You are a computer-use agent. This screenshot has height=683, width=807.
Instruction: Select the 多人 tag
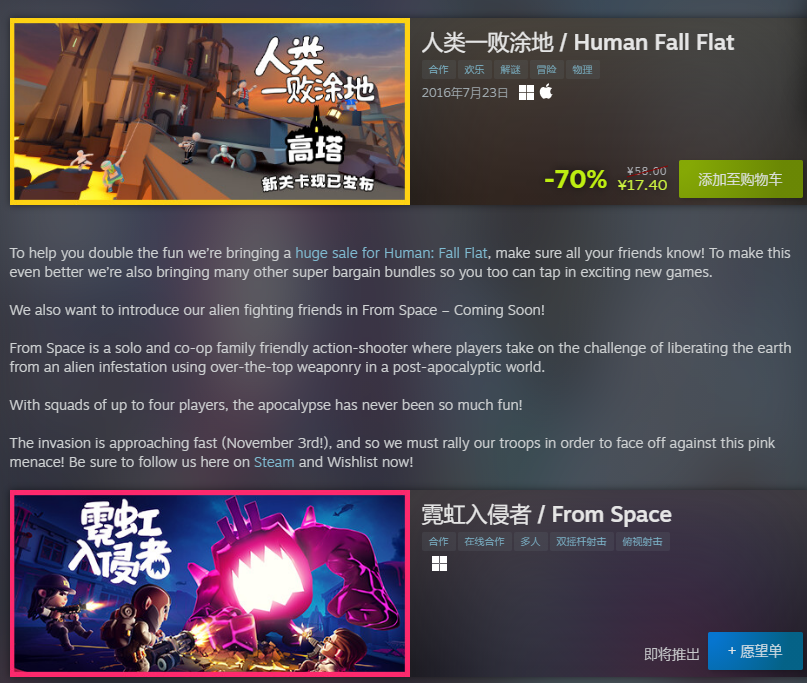[x=530, y=541]
